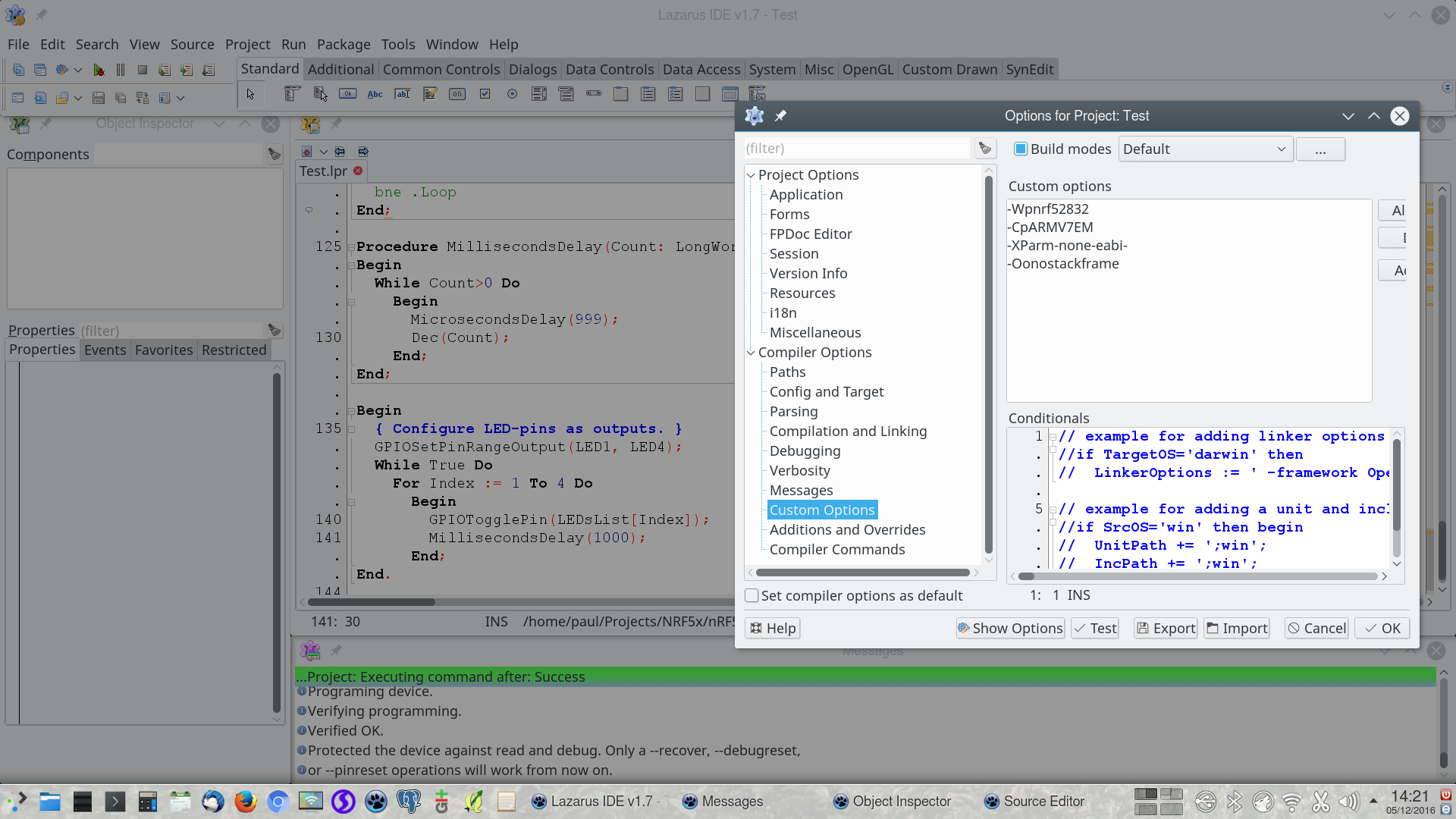Viewport: 1456px width, 819px height.
Task: Open the dropdown arrow beside Open folder icon
Action: [x=78, y=98]
